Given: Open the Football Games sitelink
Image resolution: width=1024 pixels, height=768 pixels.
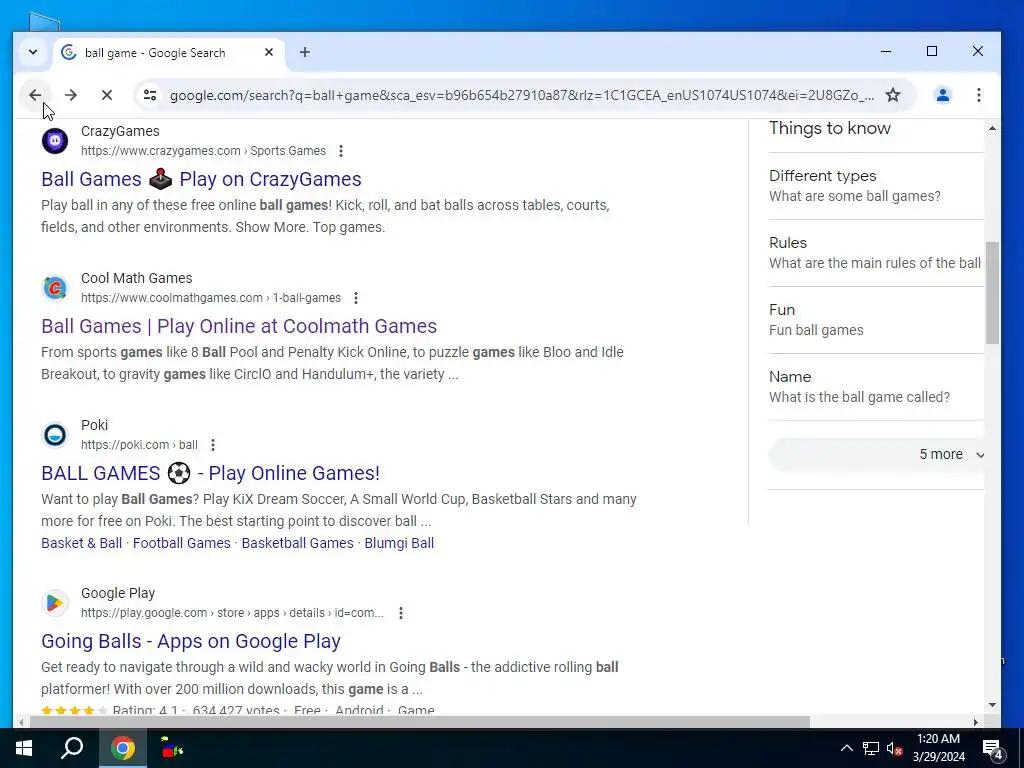Looking at the screenshot, I should coord(182,543).
